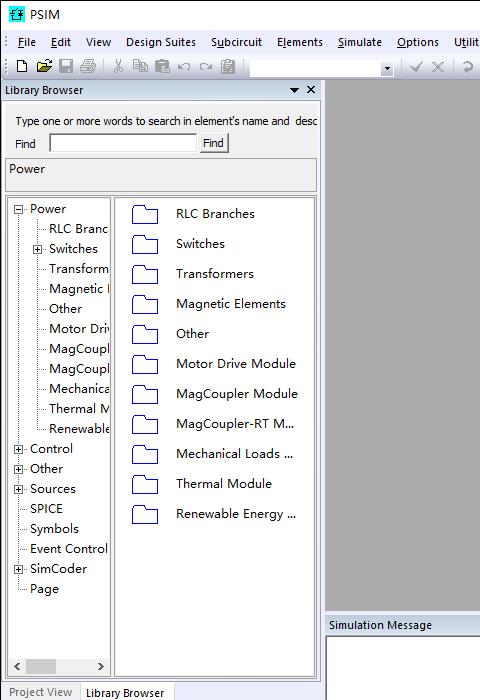Switch to the Library Browser bottom tab
This screenshot has height=700, width=480.
(x=125, y=692)
